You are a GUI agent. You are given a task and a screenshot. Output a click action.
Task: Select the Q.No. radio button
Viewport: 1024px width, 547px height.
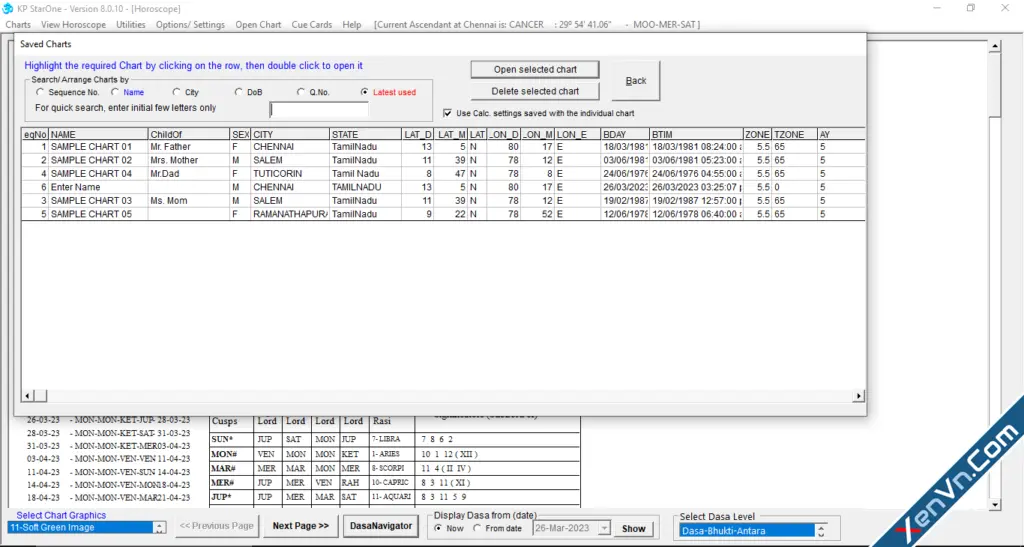[x=300, y=92]
